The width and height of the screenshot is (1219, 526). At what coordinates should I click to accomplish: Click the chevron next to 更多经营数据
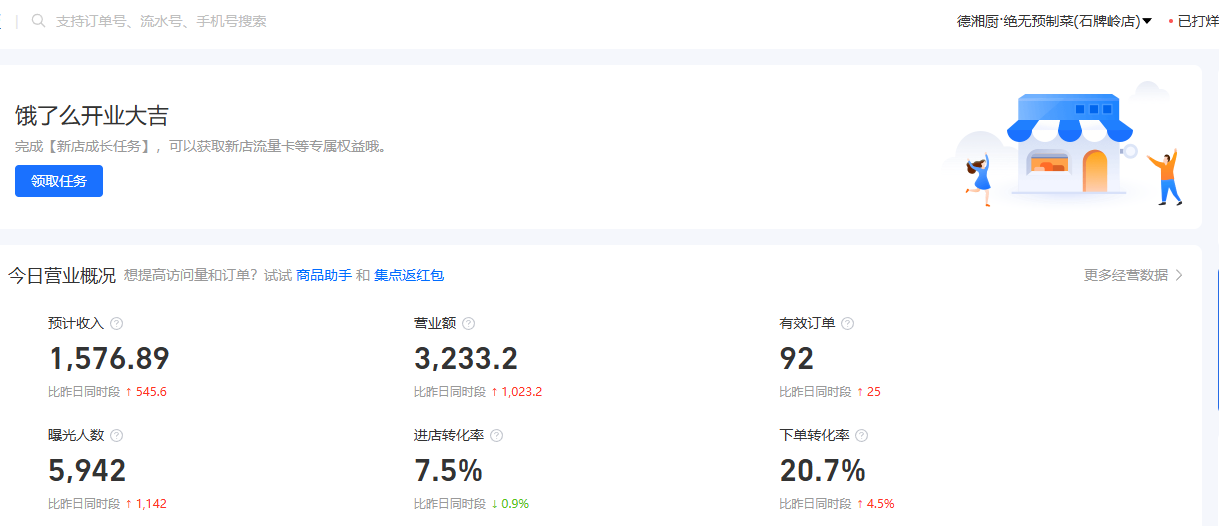coord(1179,275)
